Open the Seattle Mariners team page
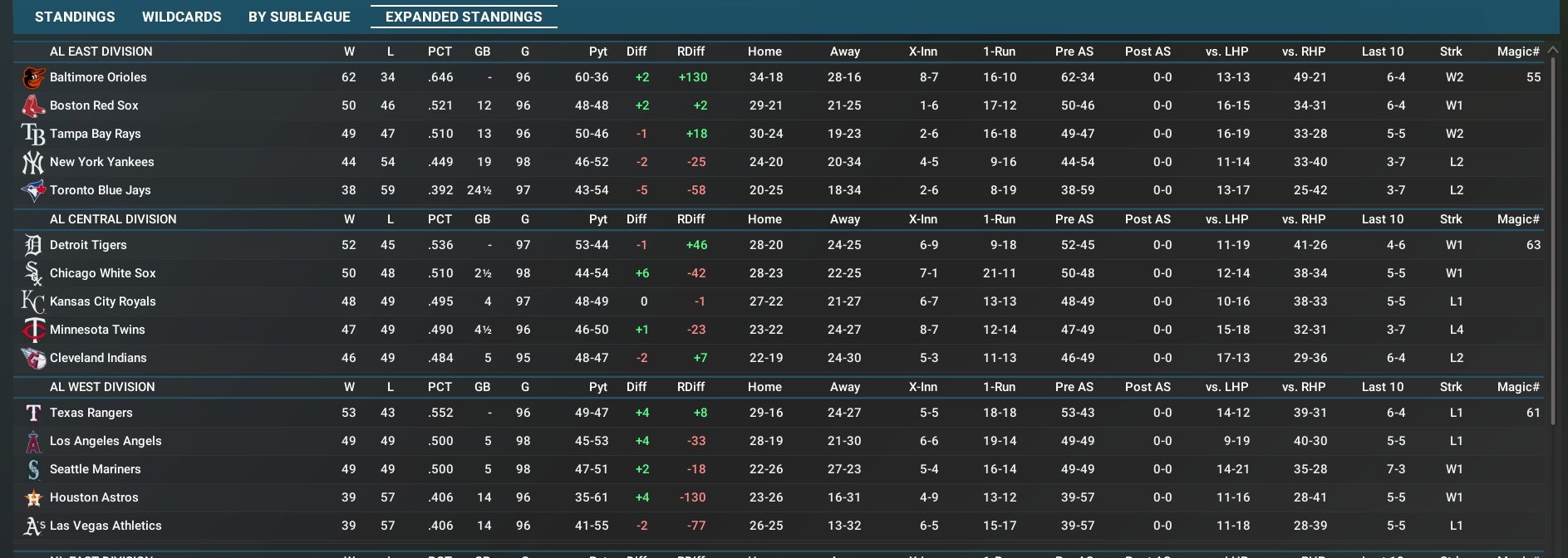Viewport: 1568px width, 558px height. click(95, 469)
